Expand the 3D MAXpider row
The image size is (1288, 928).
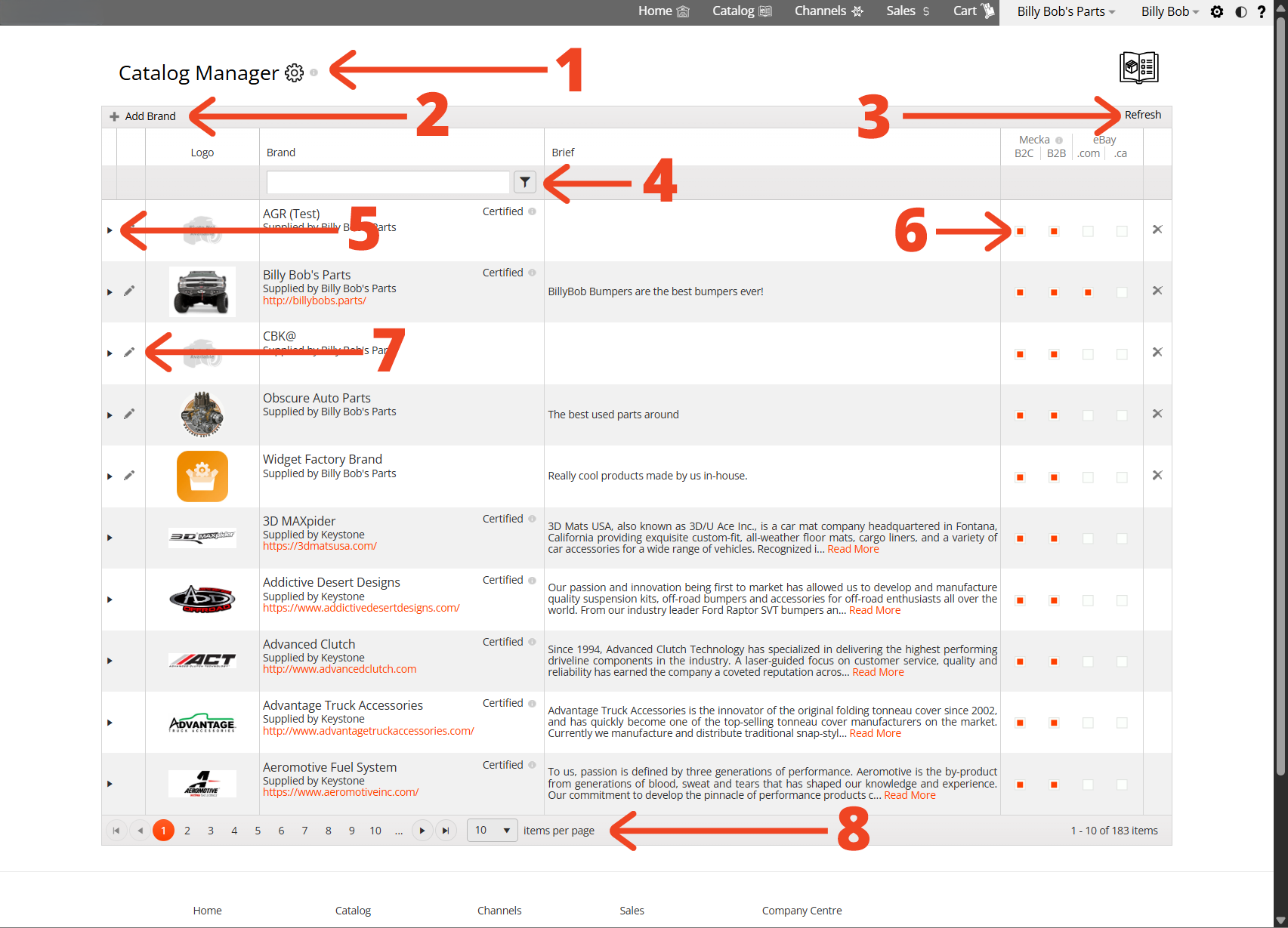[110, 538]
